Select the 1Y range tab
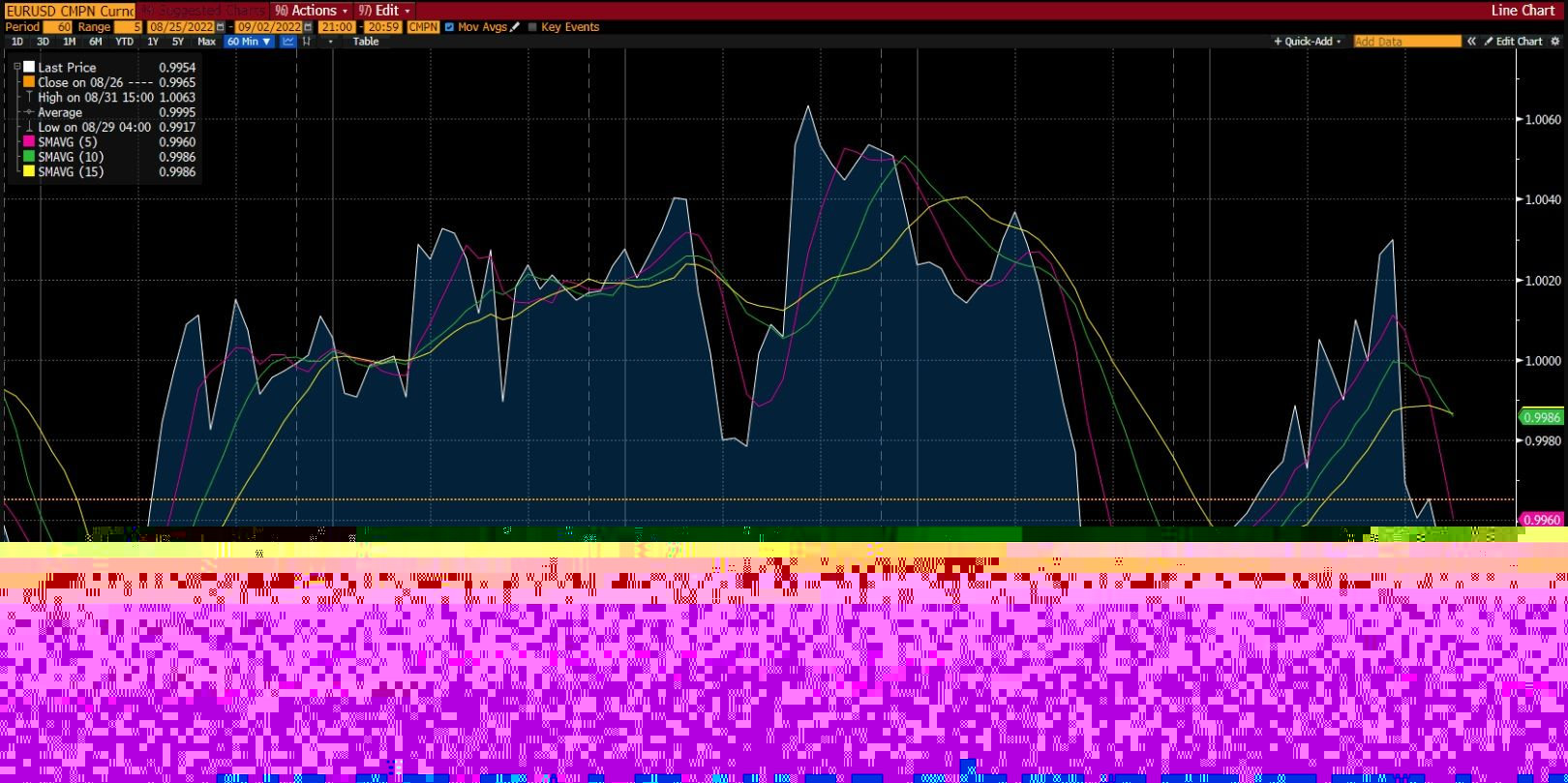The width and height of the screenshot is (1568, 783). tap(153, 42)
